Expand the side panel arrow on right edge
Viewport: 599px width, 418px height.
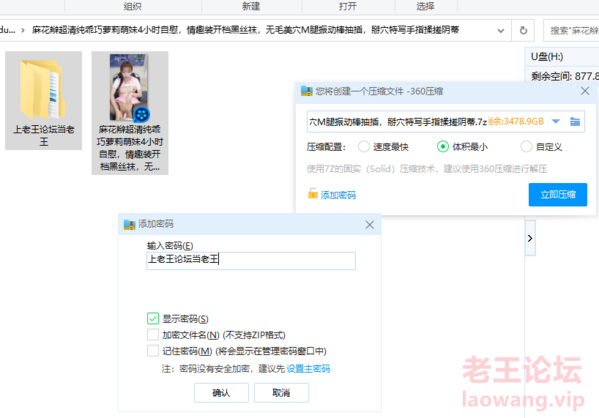click(x=530, y=238)
